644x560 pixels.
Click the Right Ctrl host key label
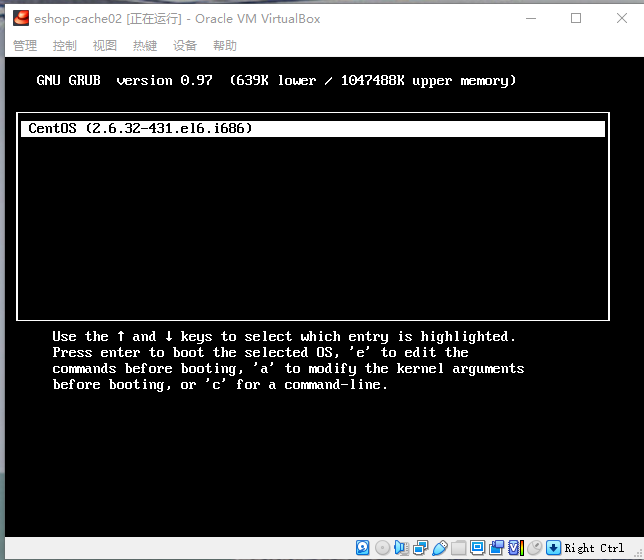pos(594,548)
